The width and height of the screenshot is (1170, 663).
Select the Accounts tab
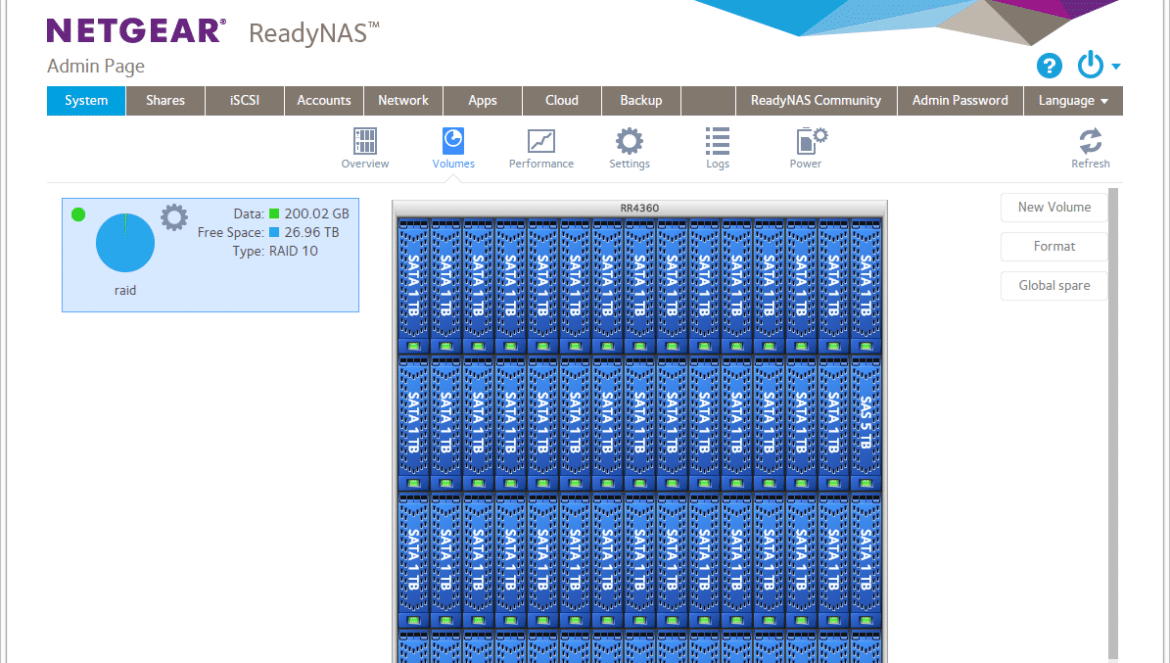(324, 101)
